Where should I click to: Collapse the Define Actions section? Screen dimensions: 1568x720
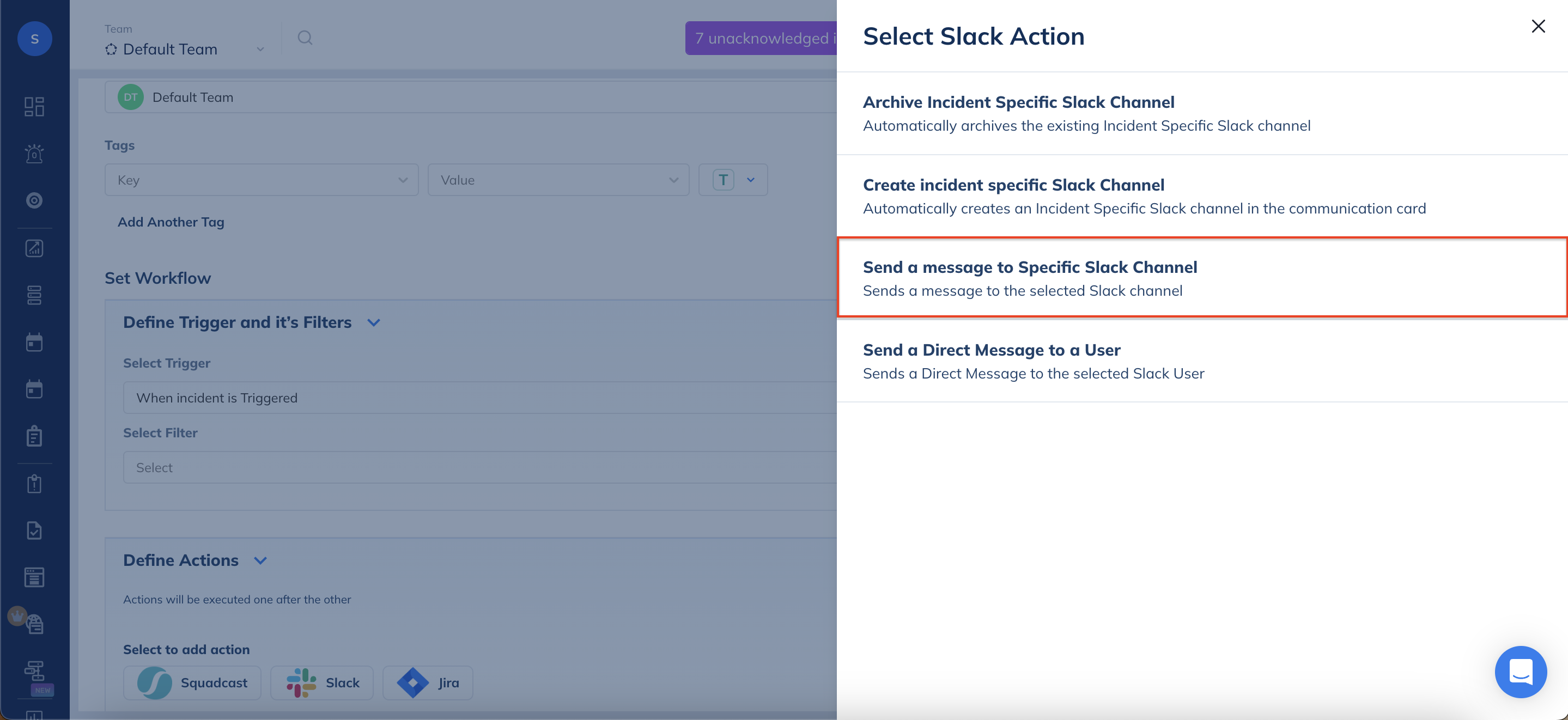pos(260,560)
